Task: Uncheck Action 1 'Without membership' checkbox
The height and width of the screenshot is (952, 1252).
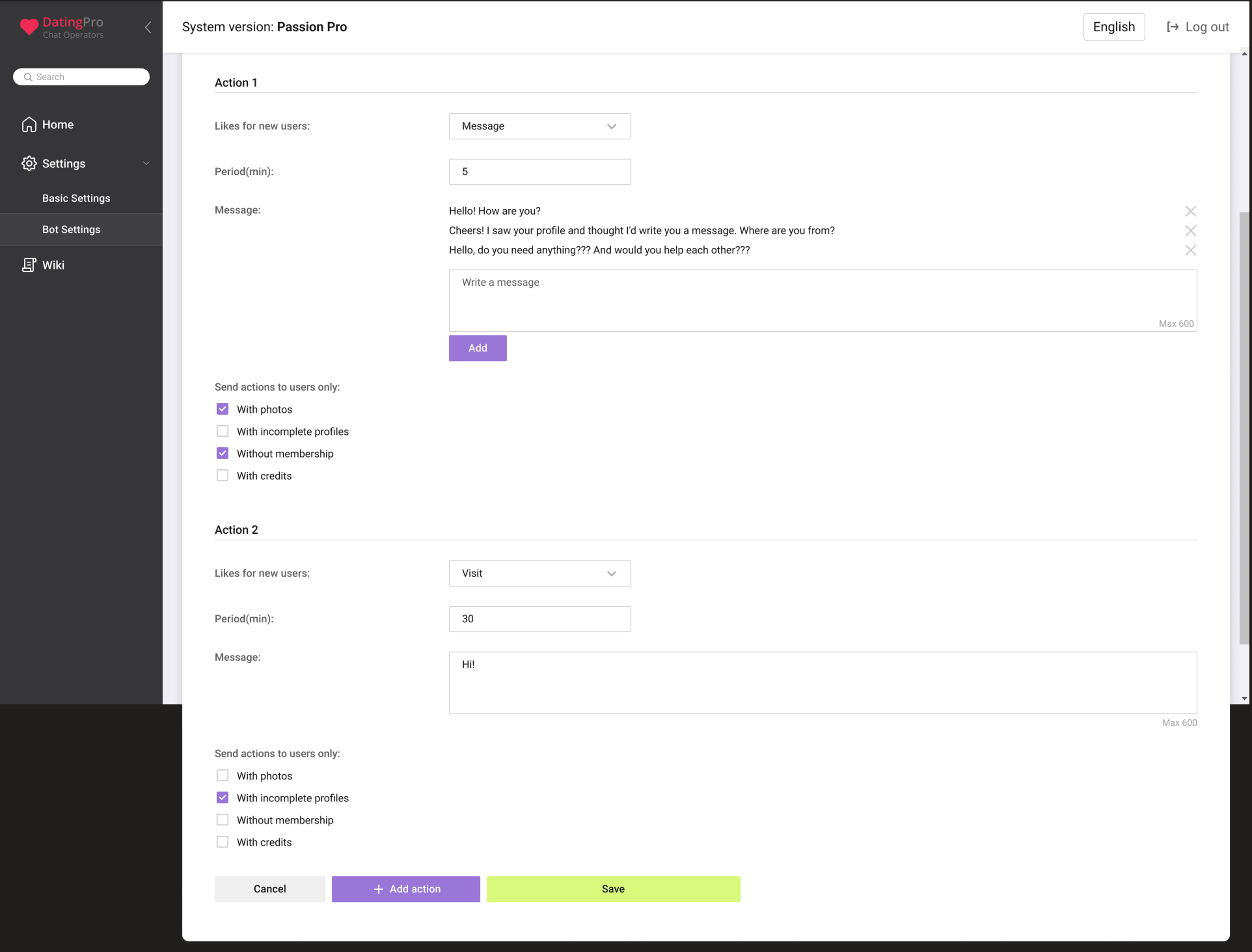Action: [223, 453]
